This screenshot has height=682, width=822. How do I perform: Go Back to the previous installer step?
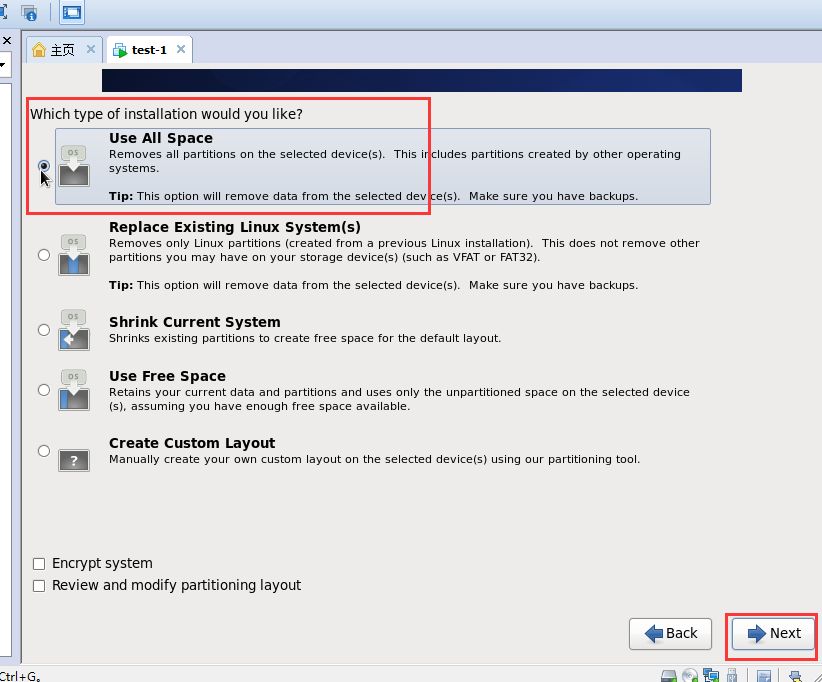[x=670, y=634]
